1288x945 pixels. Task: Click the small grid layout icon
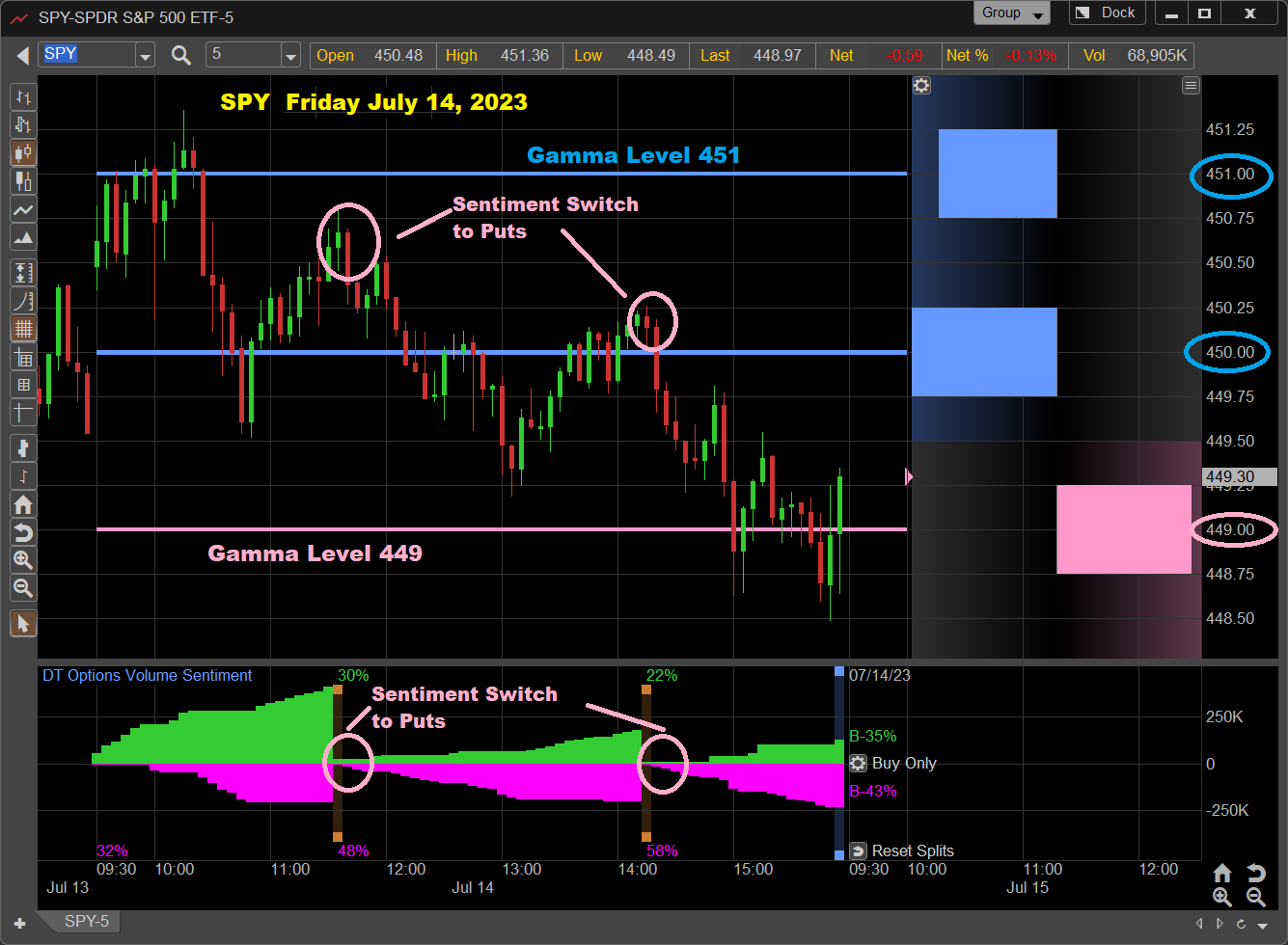pos(23,385)
